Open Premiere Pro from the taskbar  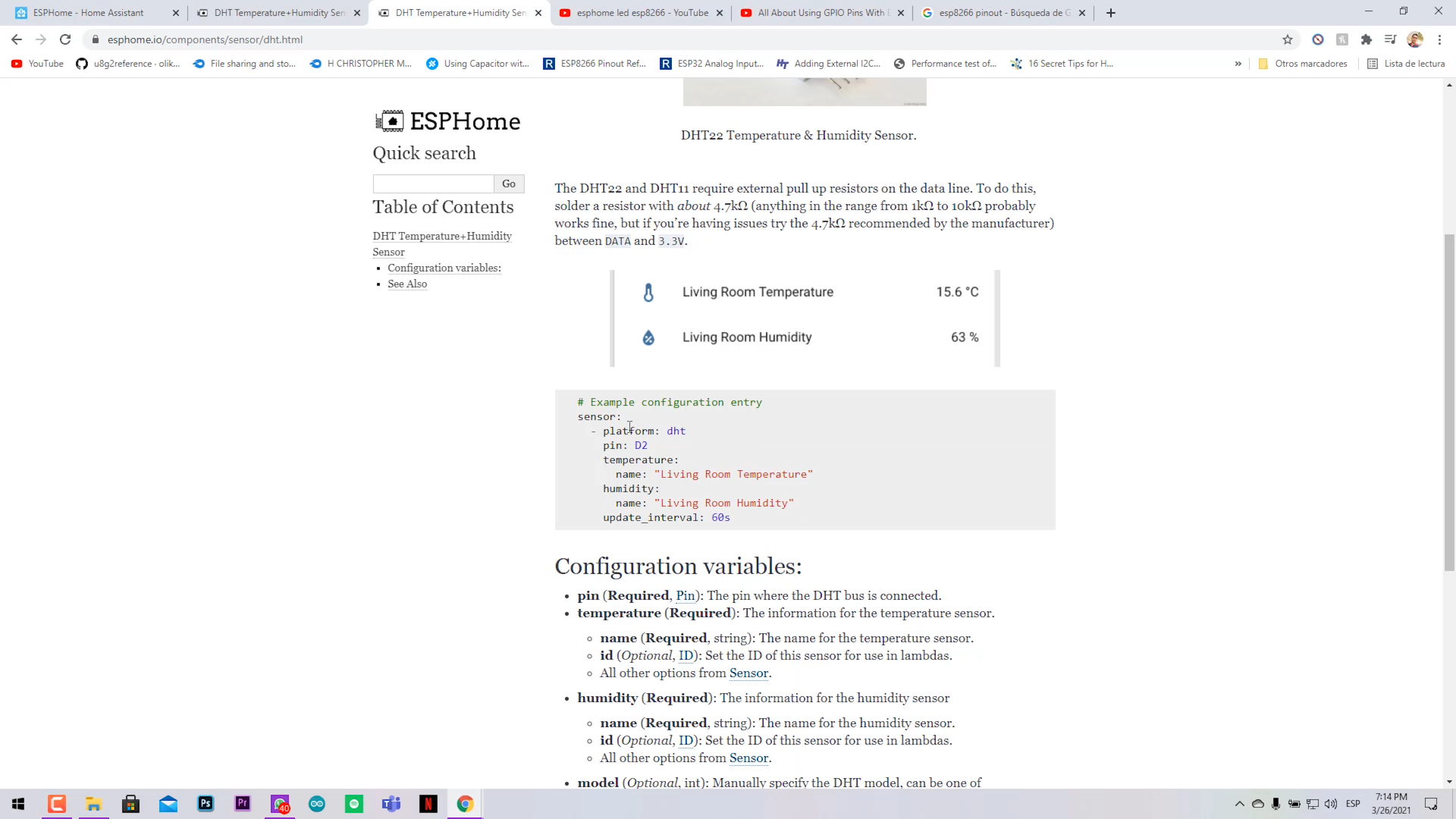[243, 804]
